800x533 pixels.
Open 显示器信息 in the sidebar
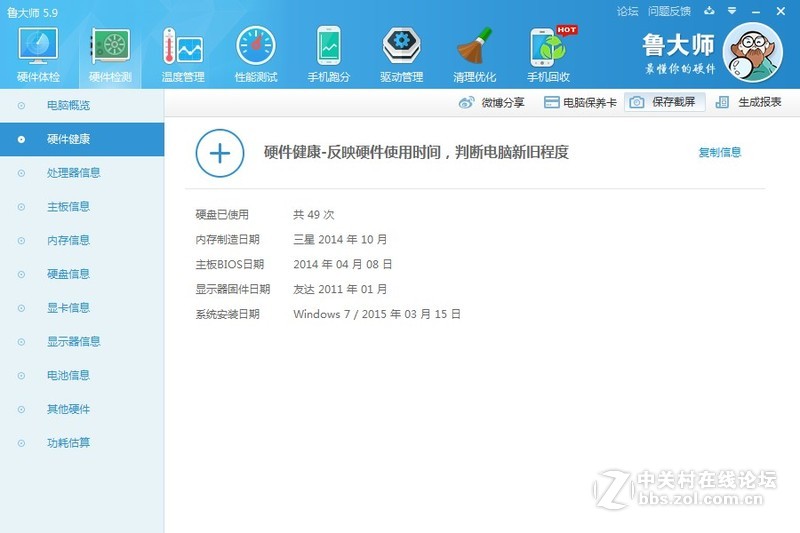(x=82, y=341)
